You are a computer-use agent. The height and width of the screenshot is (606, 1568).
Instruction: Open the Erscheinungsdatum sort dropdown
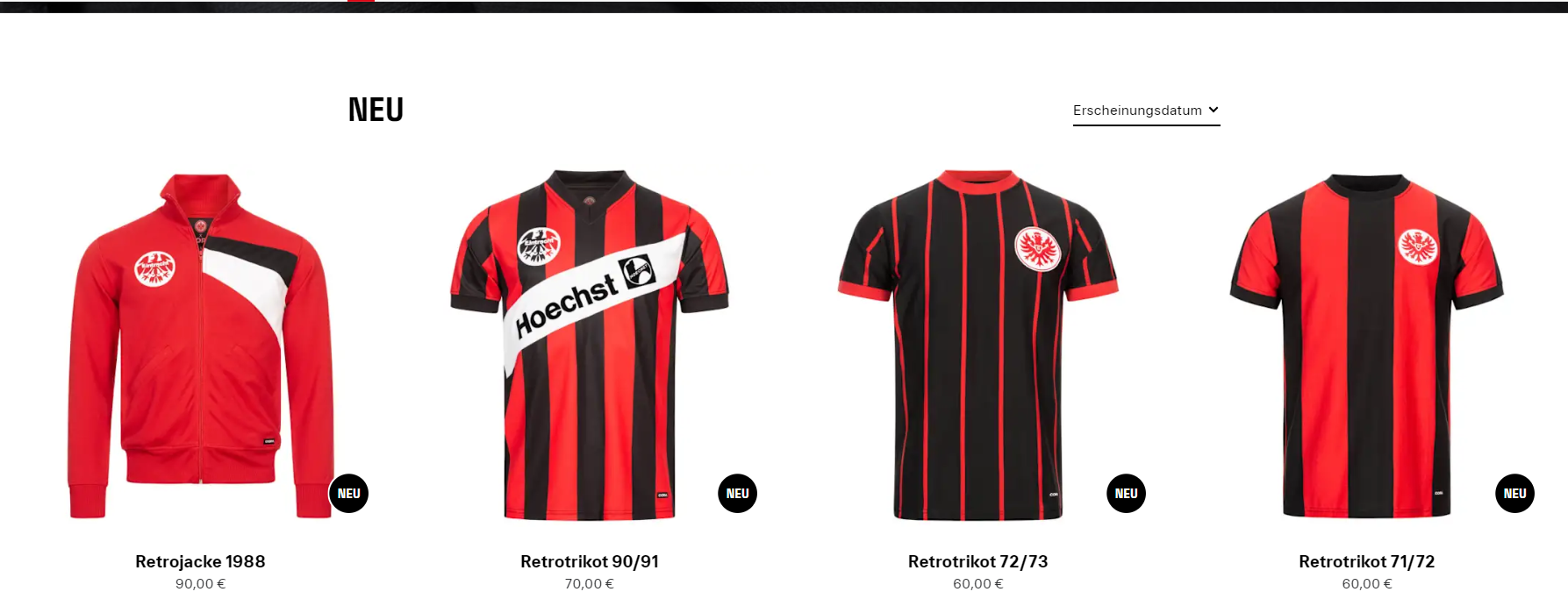(1146, 111)
